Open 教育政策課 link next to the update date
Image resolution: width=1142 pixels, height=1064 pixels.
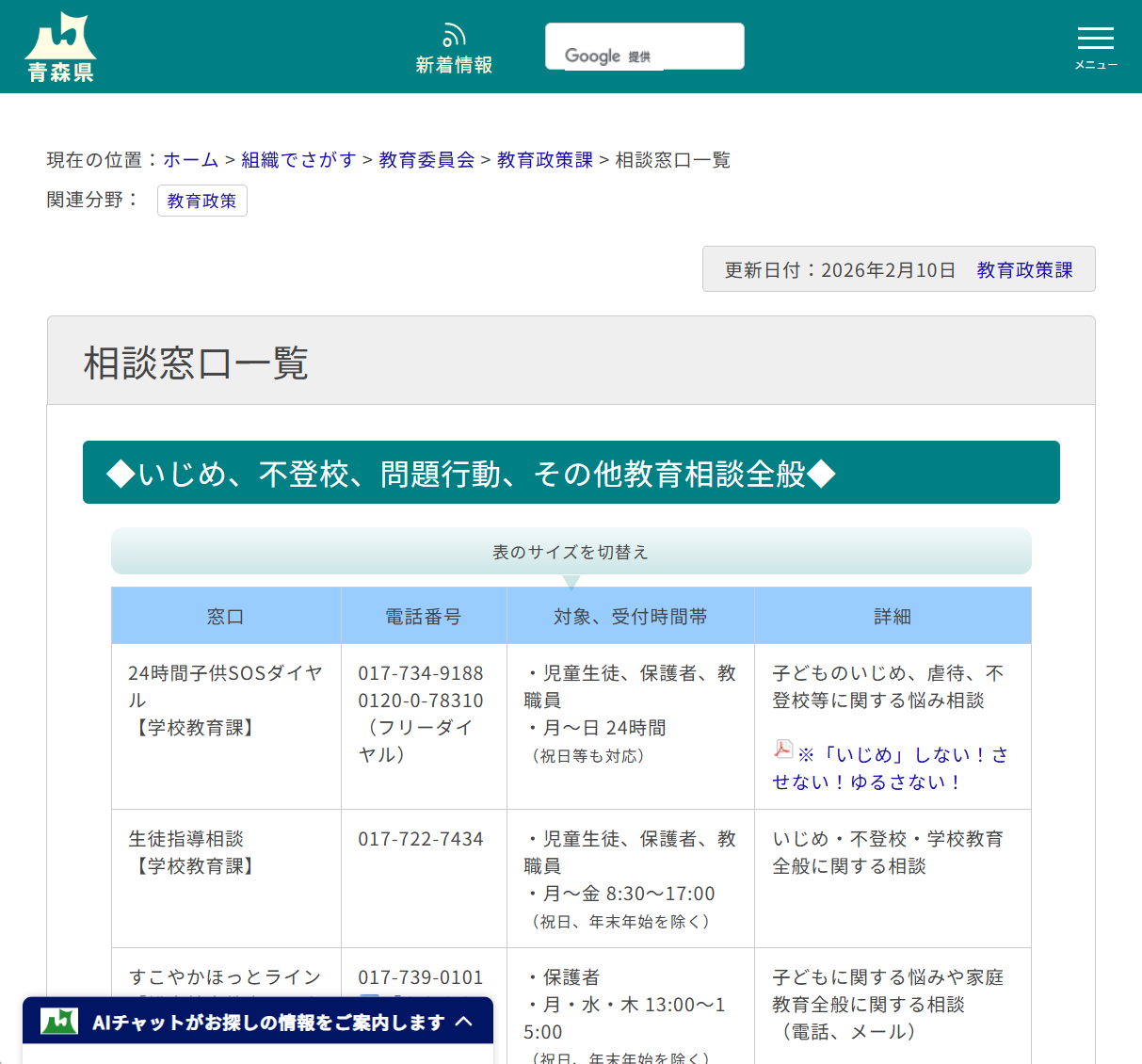pyautogui.click(x=1024, y=268)
